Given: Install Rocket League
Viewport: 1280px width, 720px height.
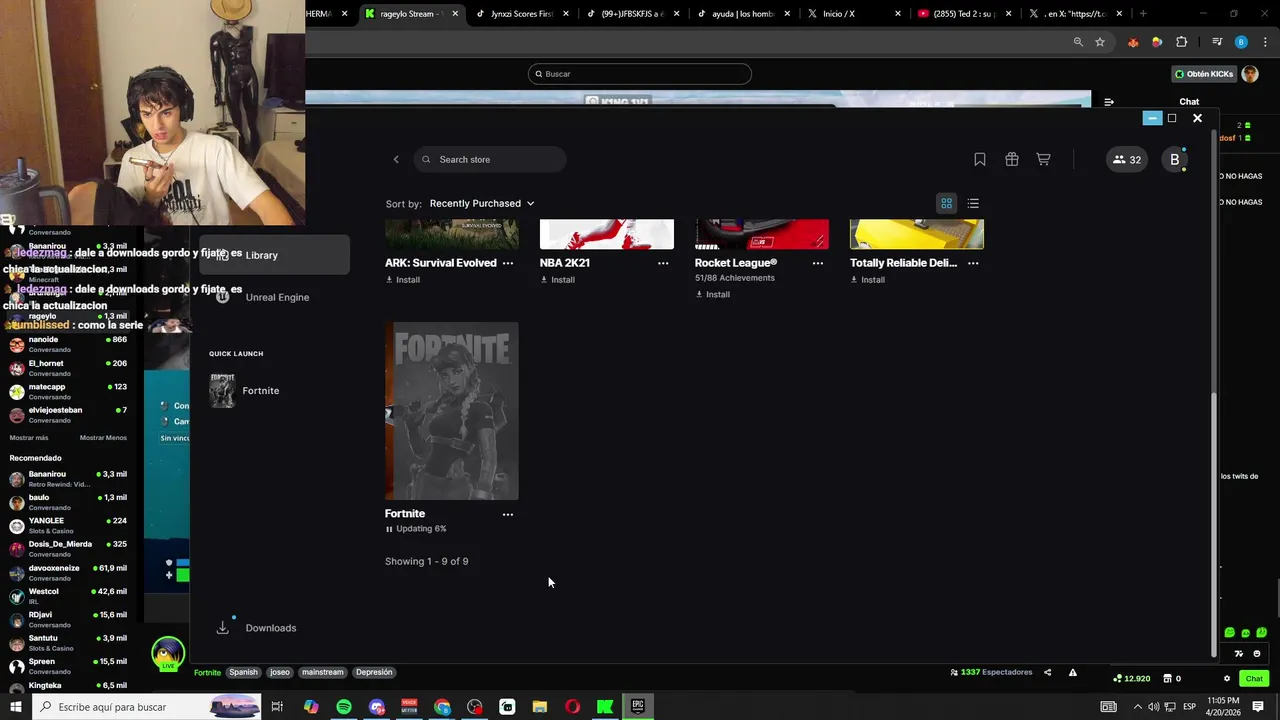Looking at the screenshot, I should (x=713, y=295).
